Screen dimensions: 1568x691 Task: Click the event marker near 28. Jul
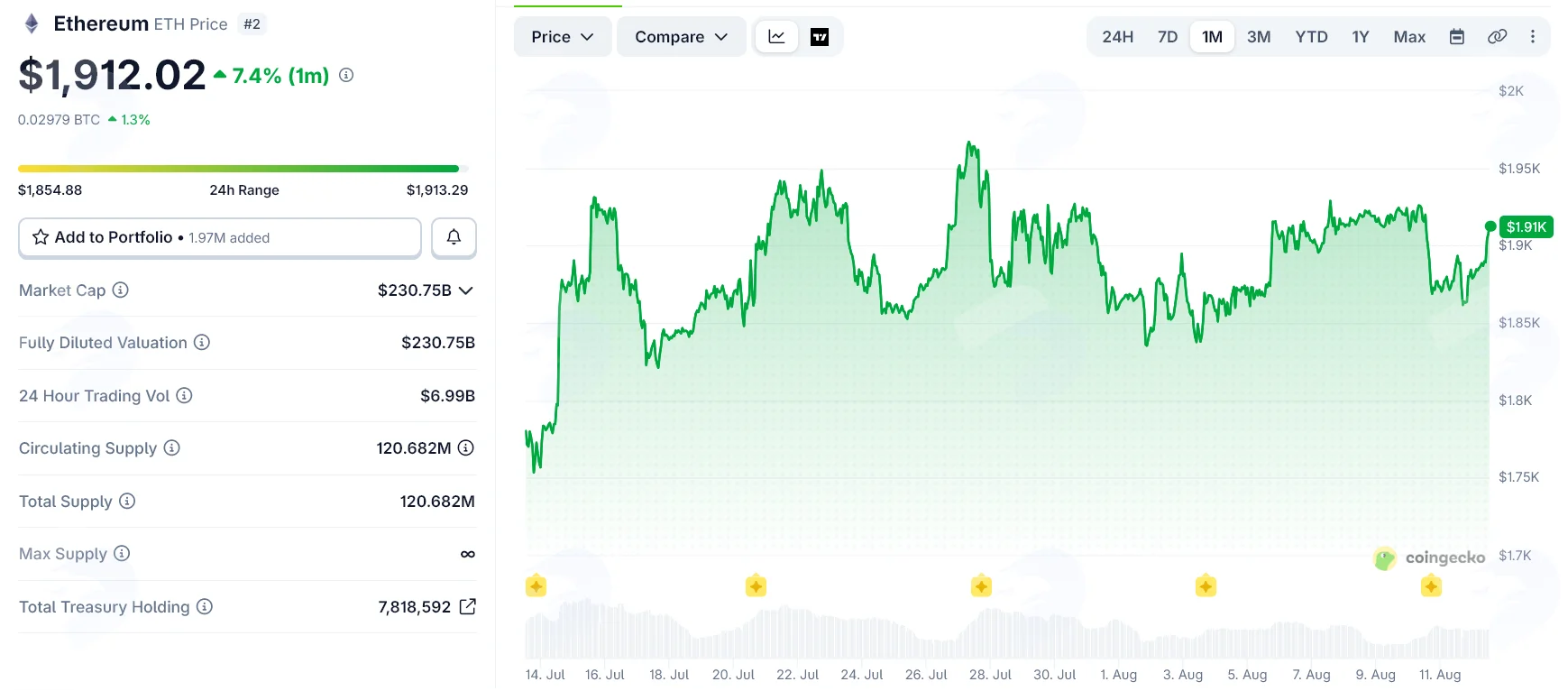981,586
